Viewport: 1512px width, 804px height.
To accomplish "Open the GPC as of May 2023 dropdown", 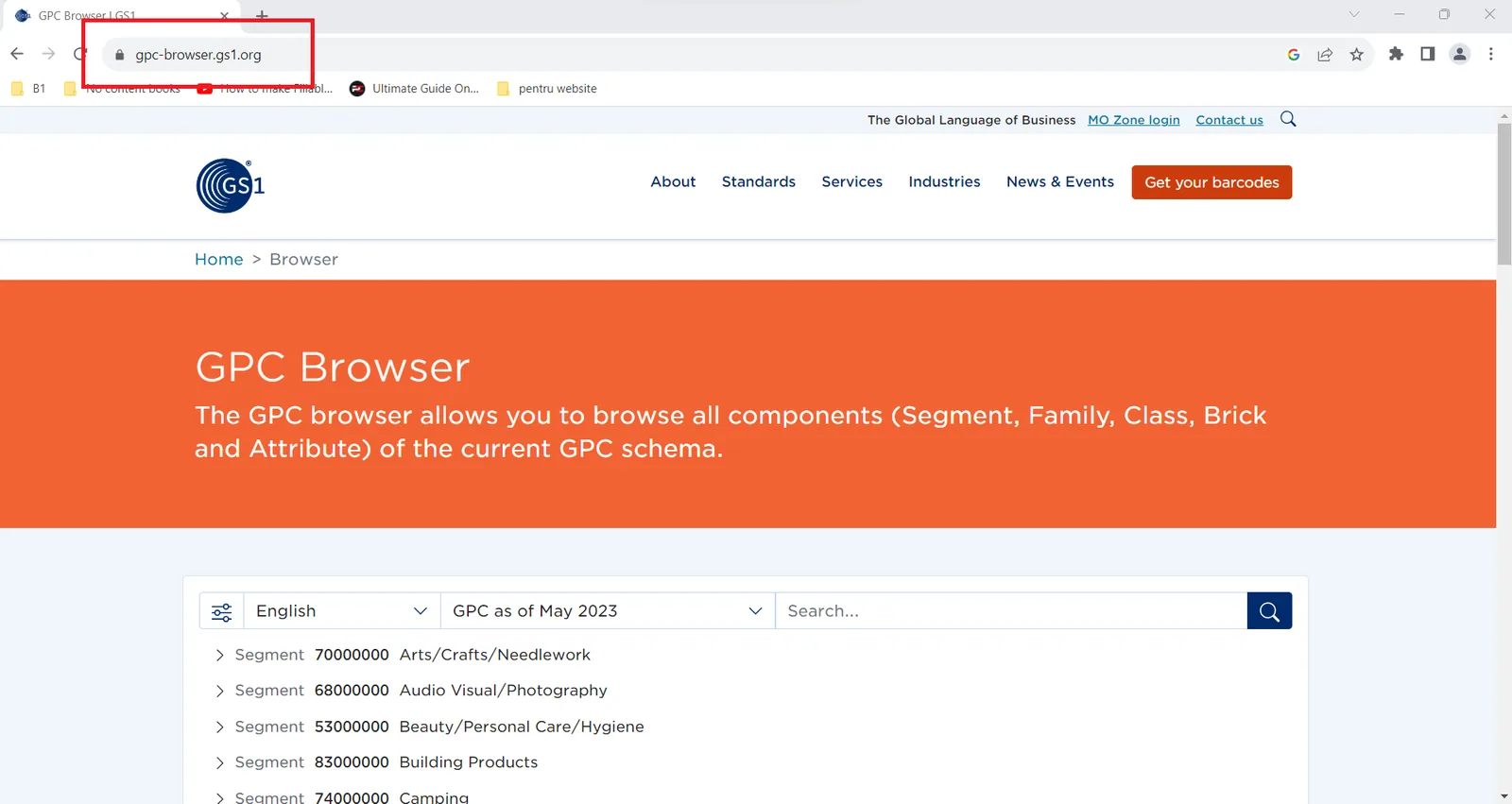I will [x=608, y=611].
